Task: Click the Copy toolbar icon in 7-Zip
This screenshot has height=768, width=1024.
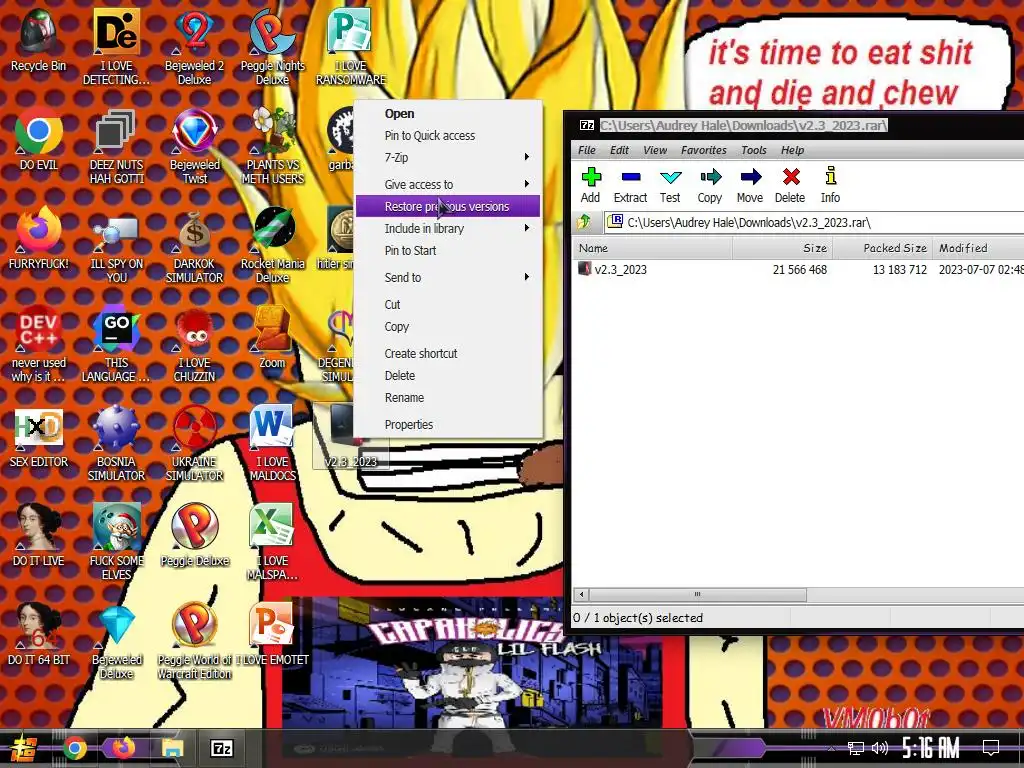Action: coord(710,185)
